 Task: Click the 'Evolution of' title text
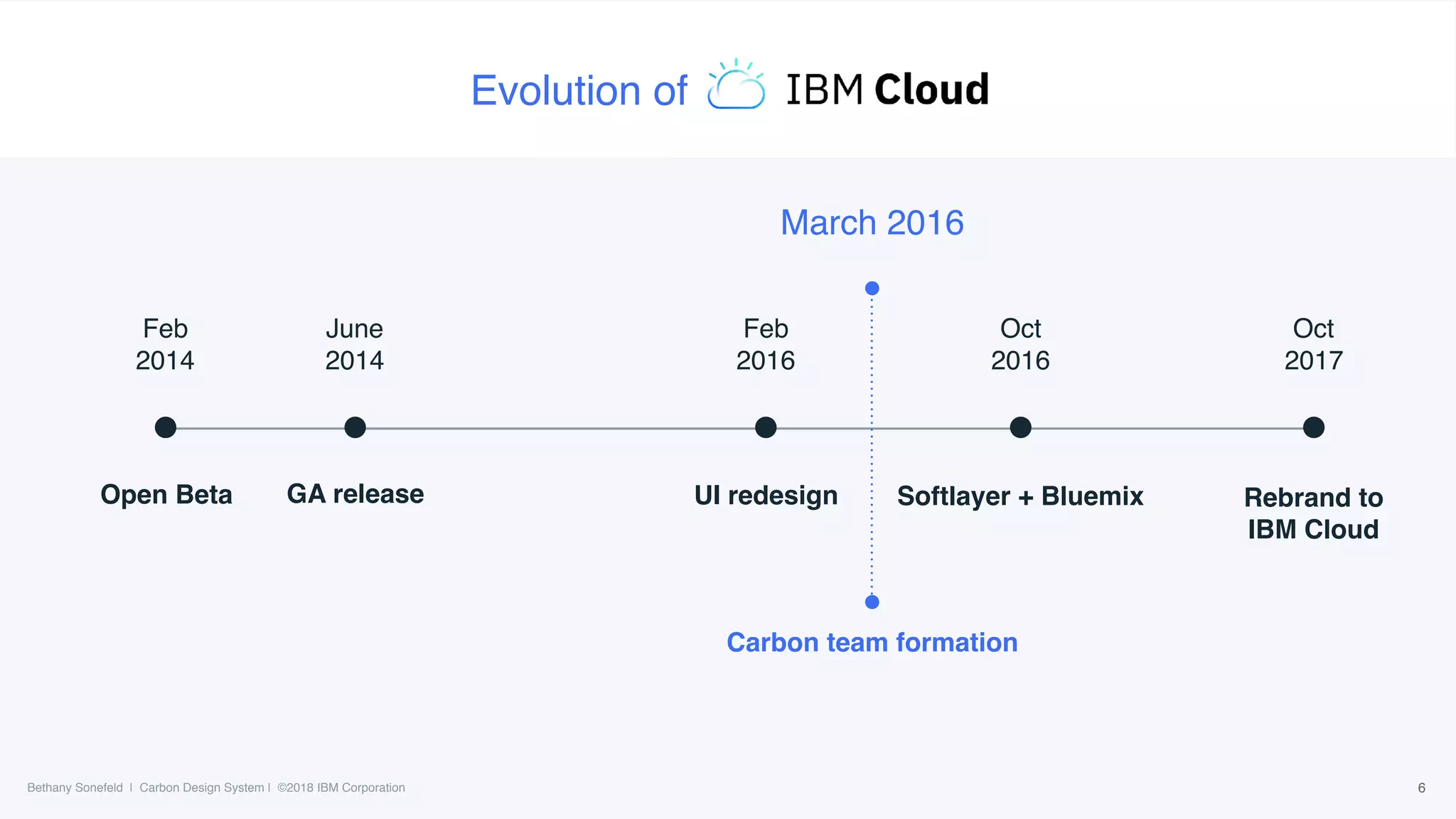[x=579, y=90]
